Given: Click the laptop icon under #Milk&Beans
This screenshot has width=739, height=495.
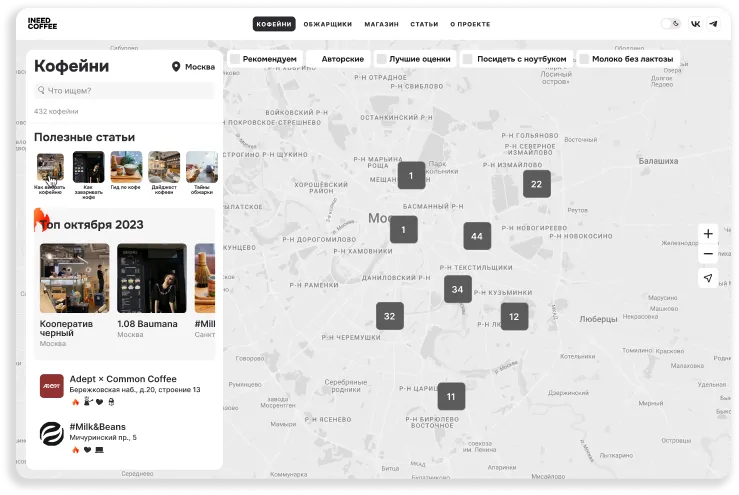Looking at the screenshot, I should 99,450.
